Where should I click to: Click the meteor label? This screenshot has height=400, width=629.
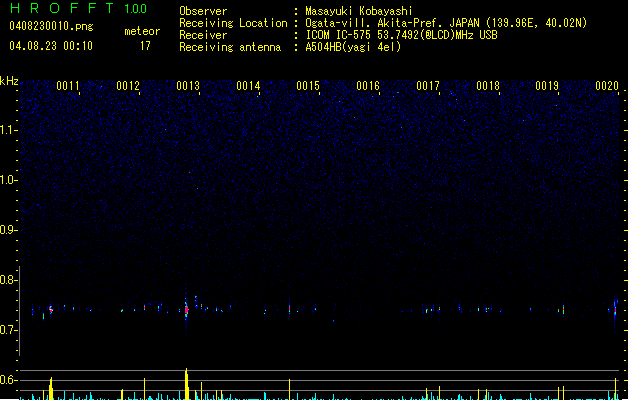(x=142, y=31)
